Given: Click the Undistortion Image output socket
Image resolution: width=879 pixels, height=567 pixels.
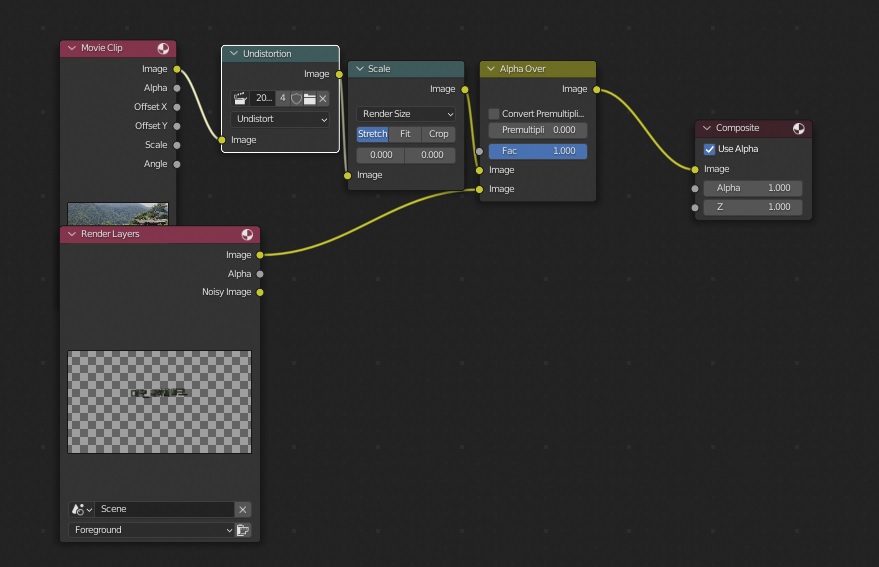Looking at the screenshot, I should 339,74.
